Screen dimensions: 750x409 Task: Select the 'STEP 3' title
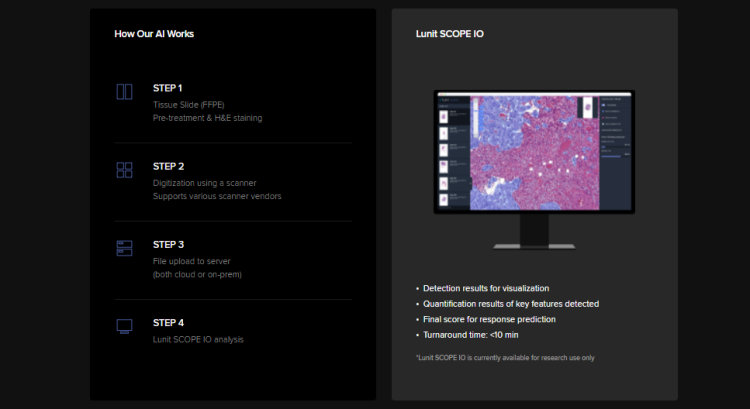point(168,244)
